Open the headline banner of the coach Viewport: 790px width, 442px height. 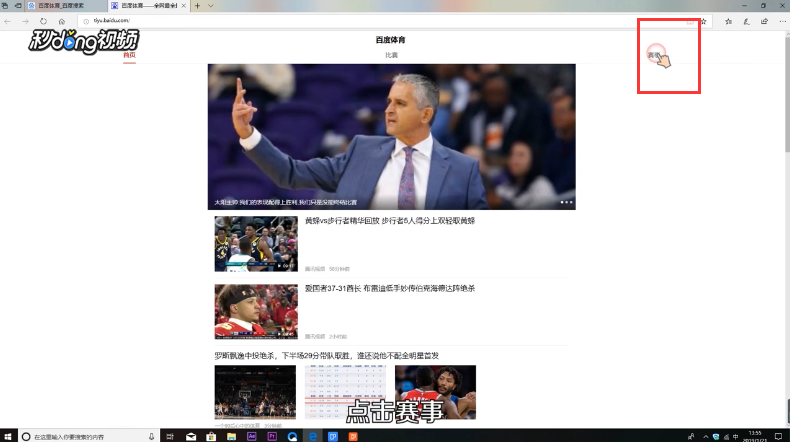tap(391, 137)
